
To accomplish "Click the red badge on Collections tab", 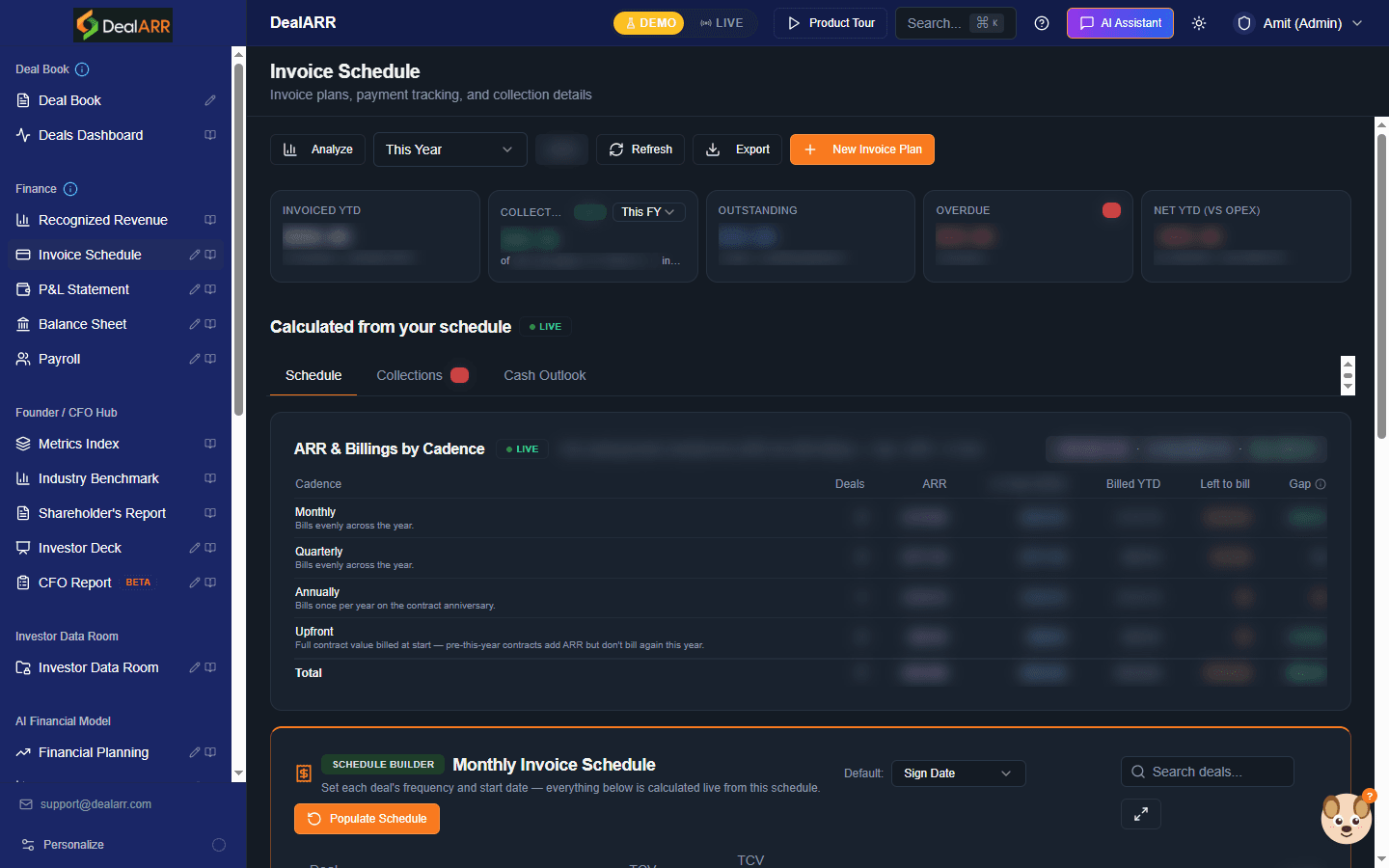I will (460, 375).
